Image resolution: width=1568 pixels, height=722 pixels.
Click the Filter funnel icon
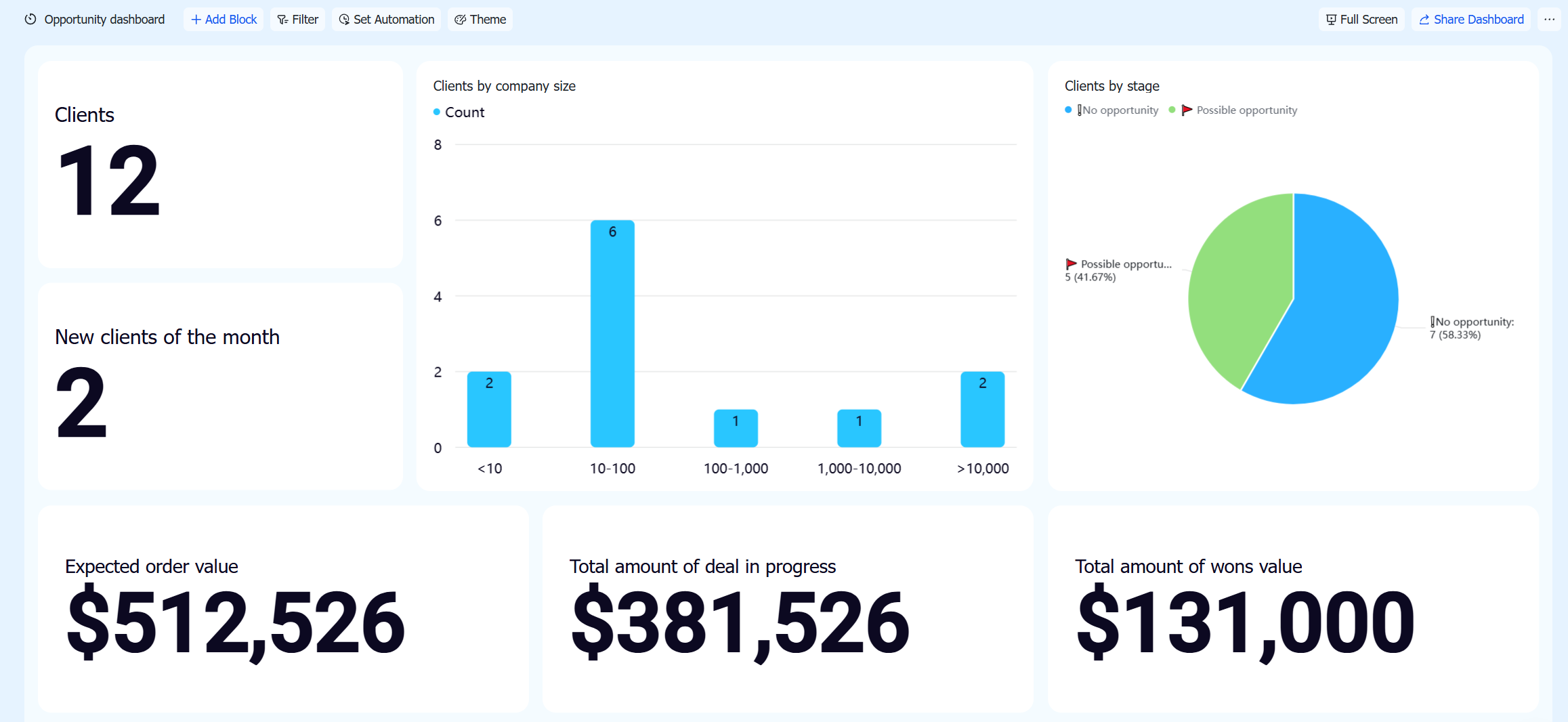point(282,20)
